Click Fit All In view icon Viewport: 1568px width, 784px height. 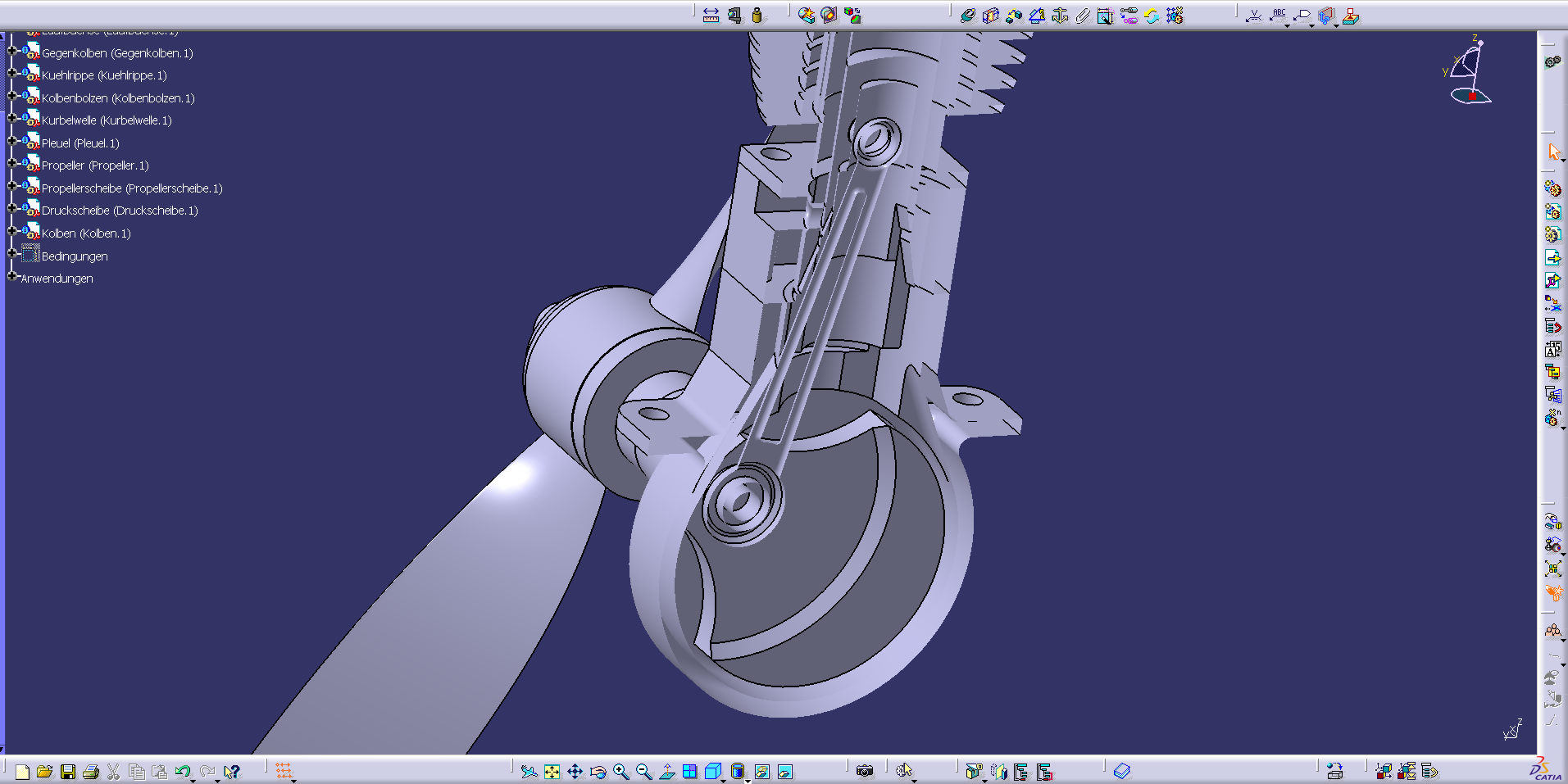552,771
